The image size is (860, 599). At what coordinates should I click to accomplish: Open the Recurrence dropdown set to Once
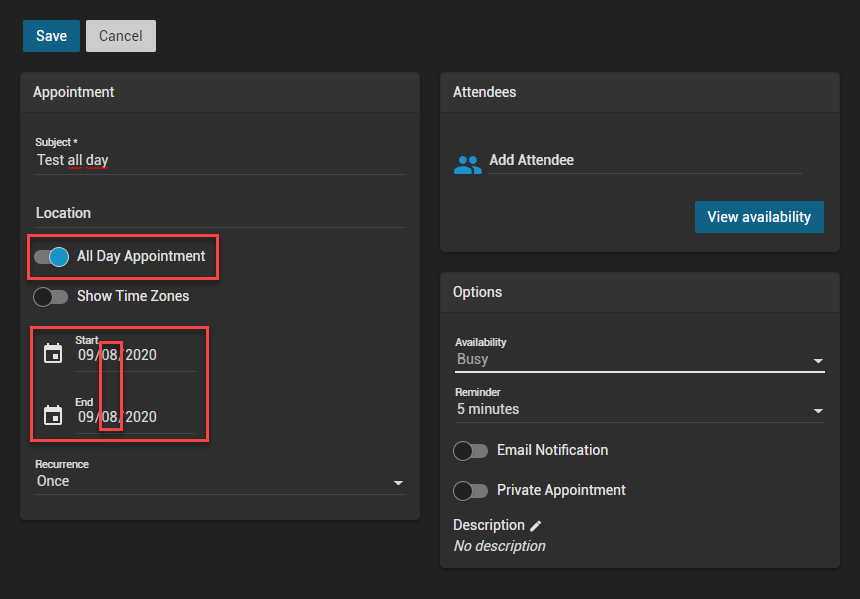(220, 481)
